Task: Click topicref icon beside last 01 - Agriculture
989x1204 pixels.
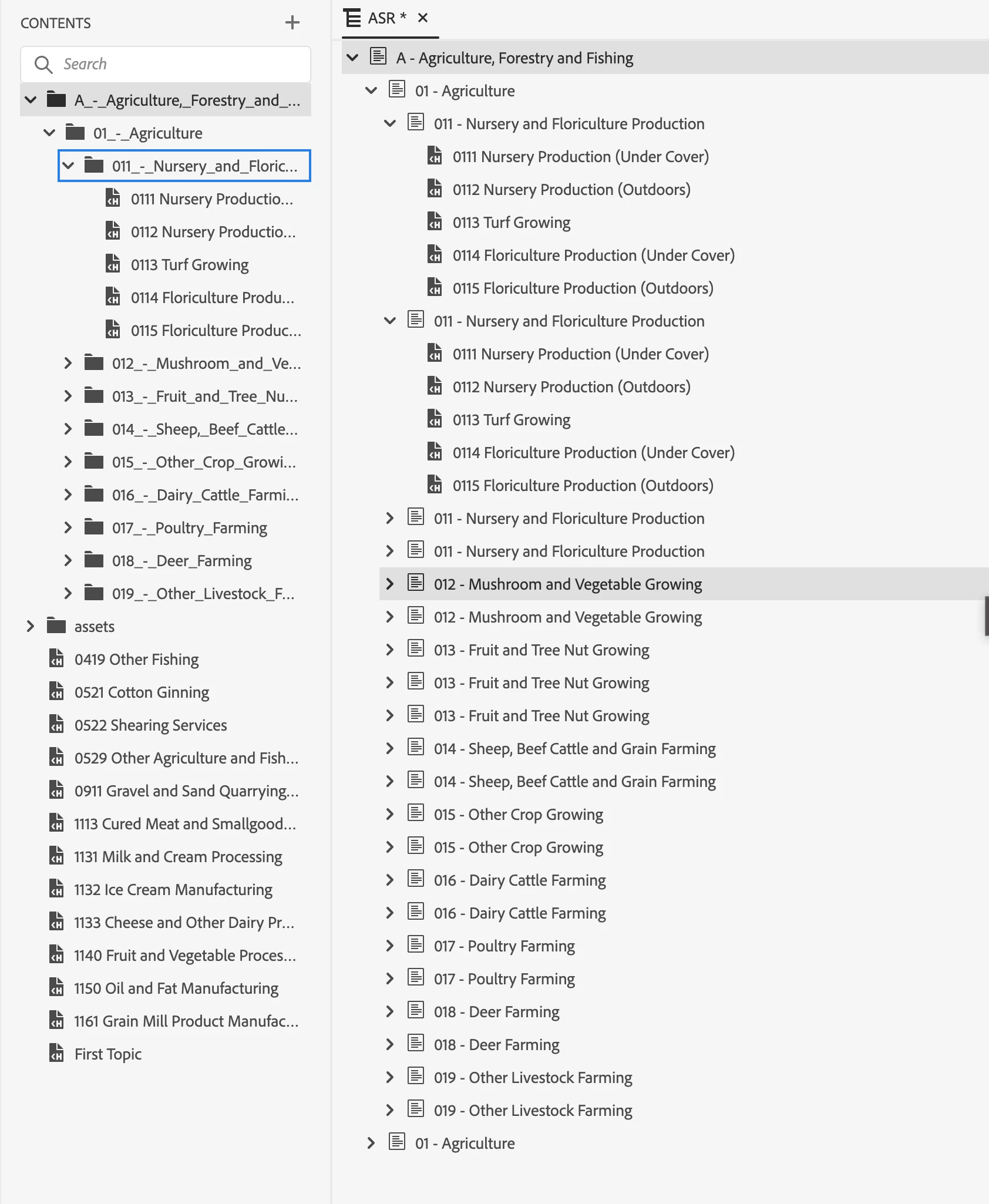Action: [397, 1142]
